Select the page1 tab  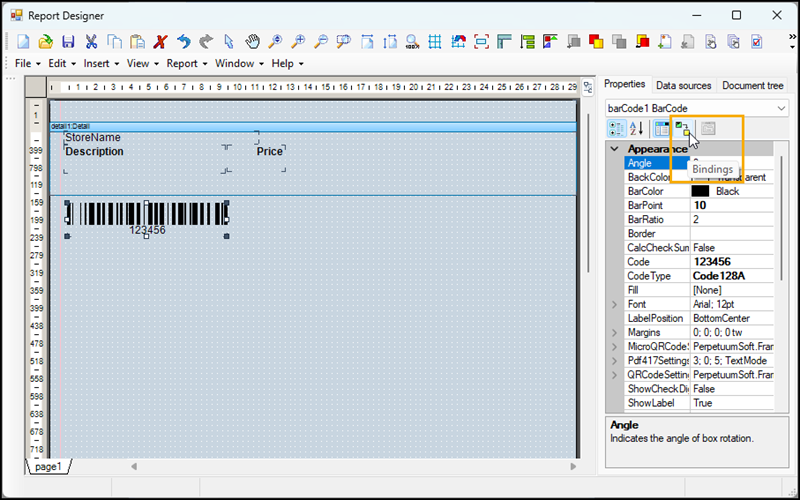point(48,467)
